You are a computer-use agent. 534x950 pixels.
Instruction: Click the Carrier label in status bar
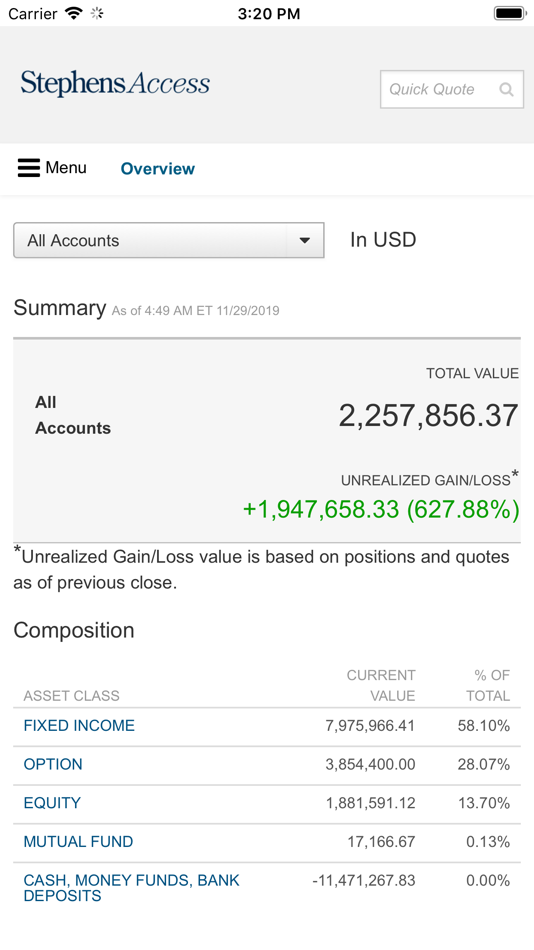click(33, 13)
